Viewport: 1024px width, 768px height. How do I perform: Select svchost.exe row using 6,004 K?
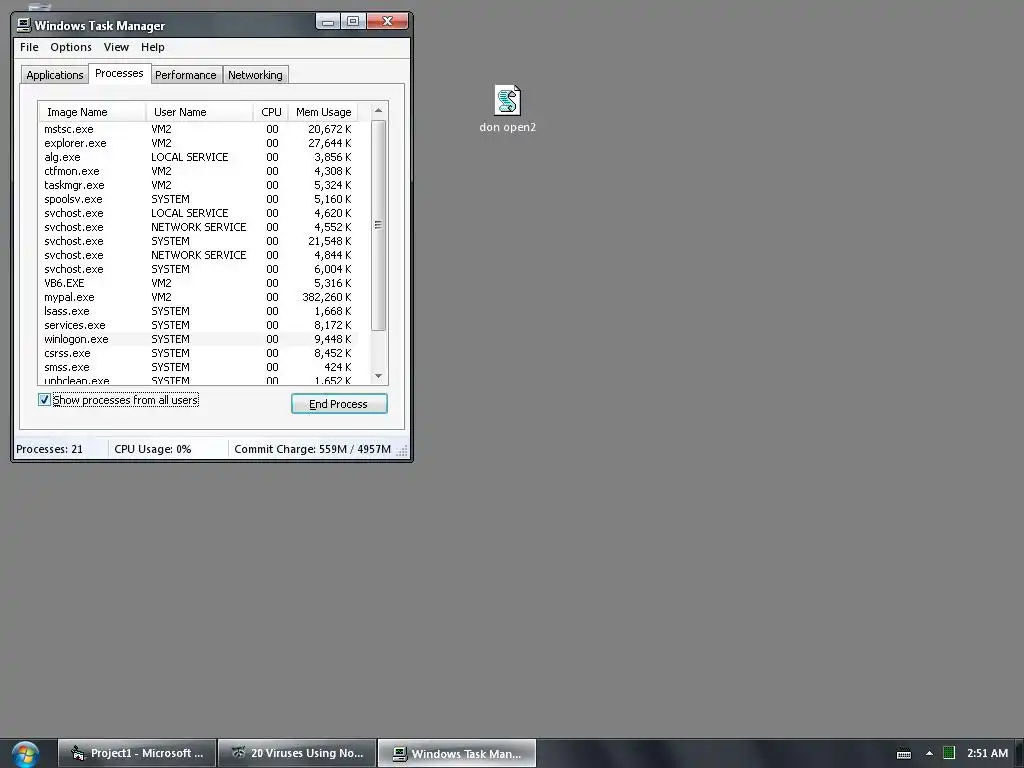[x=199, y=269]
